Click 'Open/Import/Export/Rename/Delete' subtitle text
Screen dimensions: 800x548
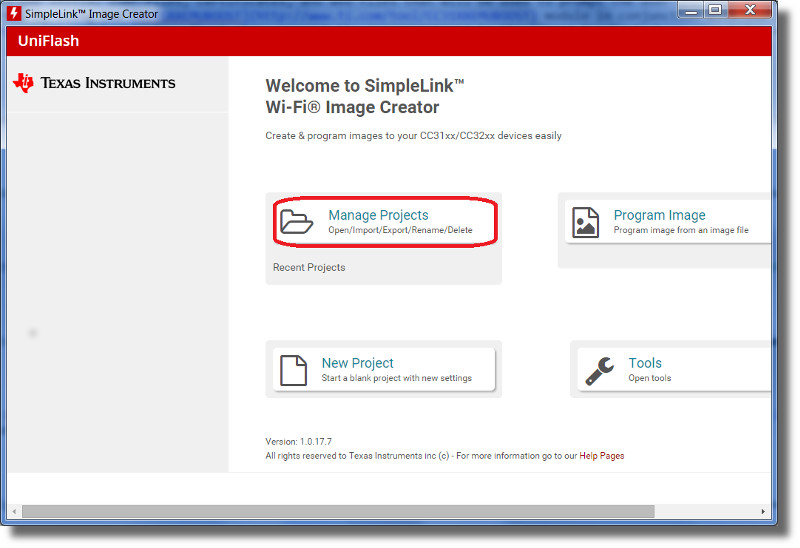400,231
